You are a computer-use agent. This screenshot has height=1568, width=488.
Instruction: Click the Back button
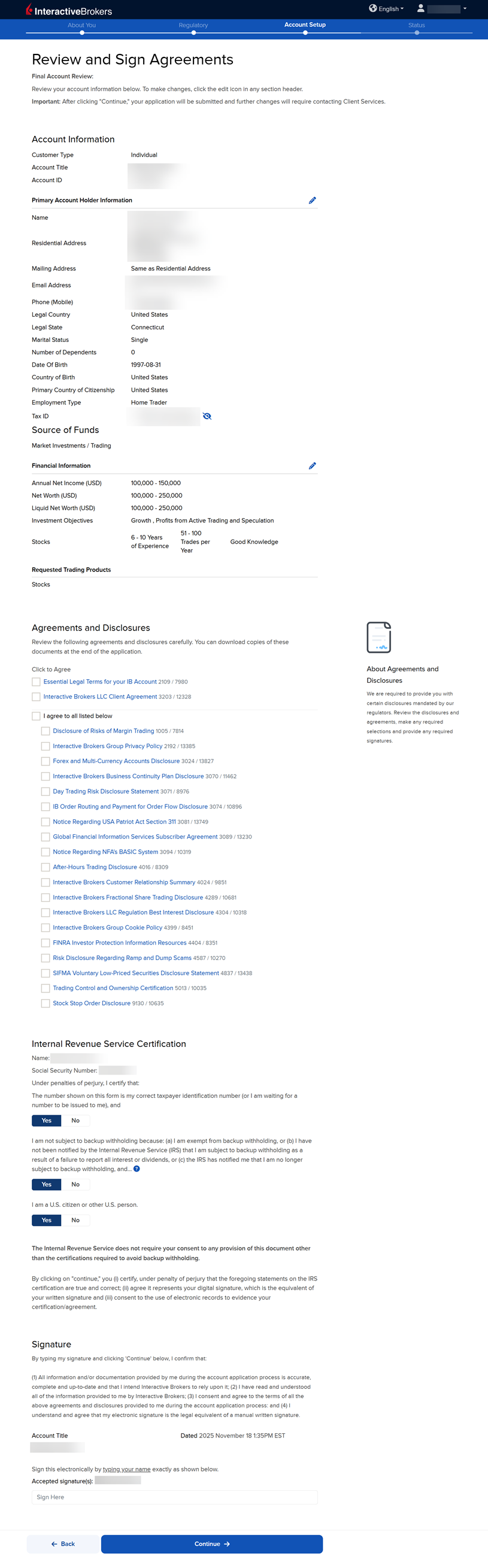(x=63, y=1544)
